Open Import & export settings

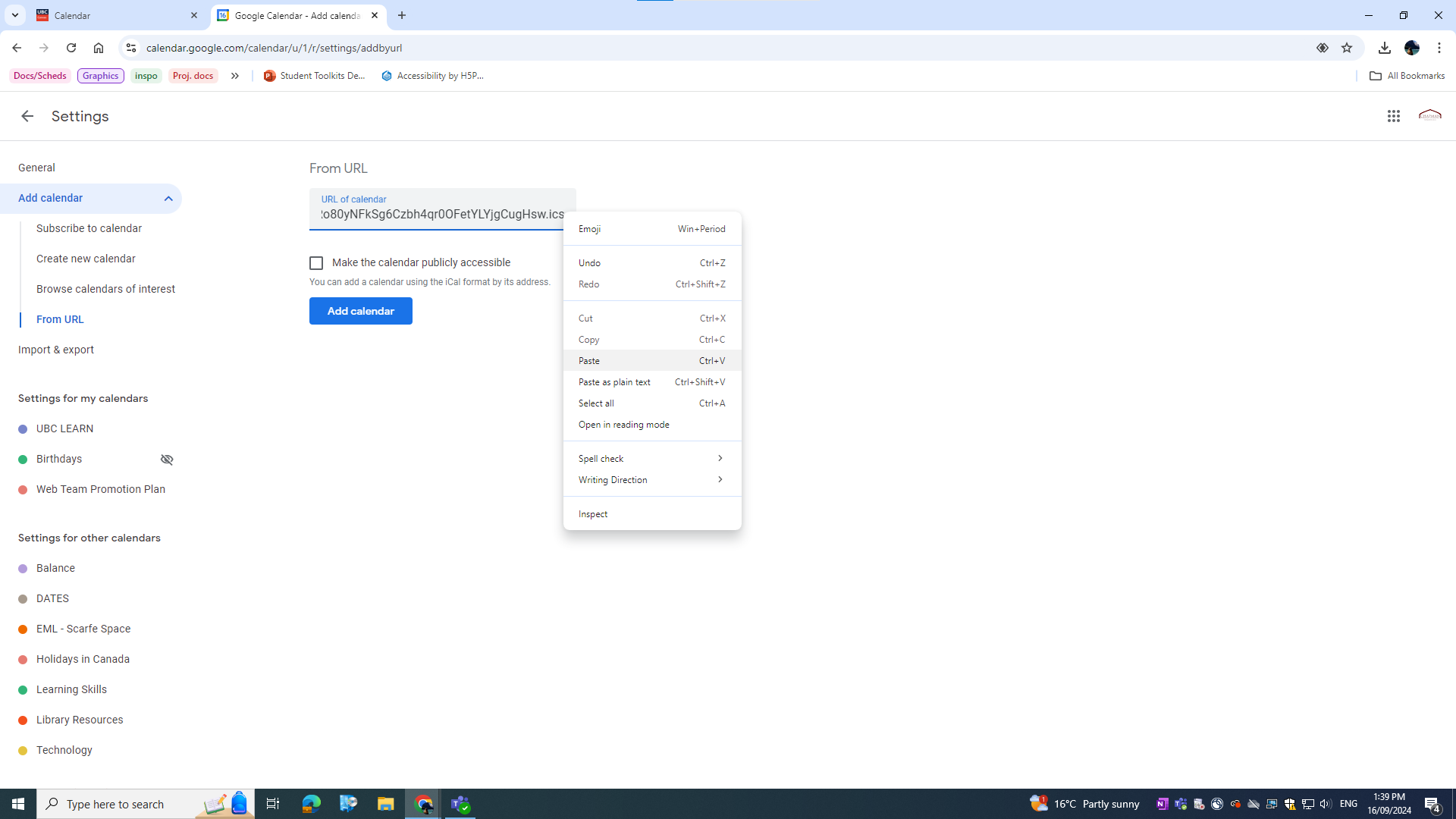56,350
